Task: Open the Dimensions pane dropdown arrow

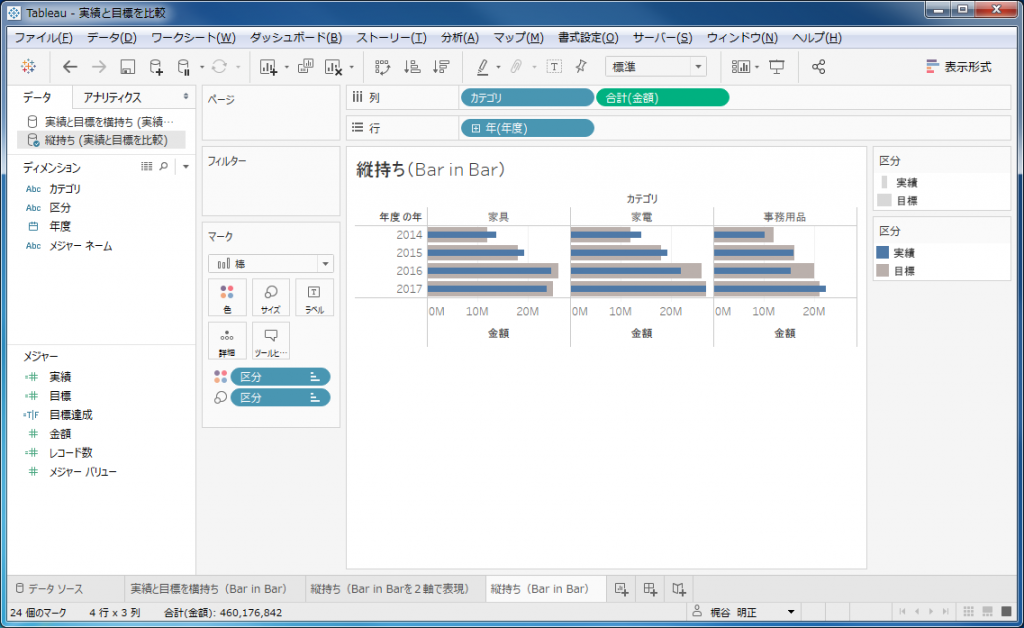Action: tap(185, 167)
